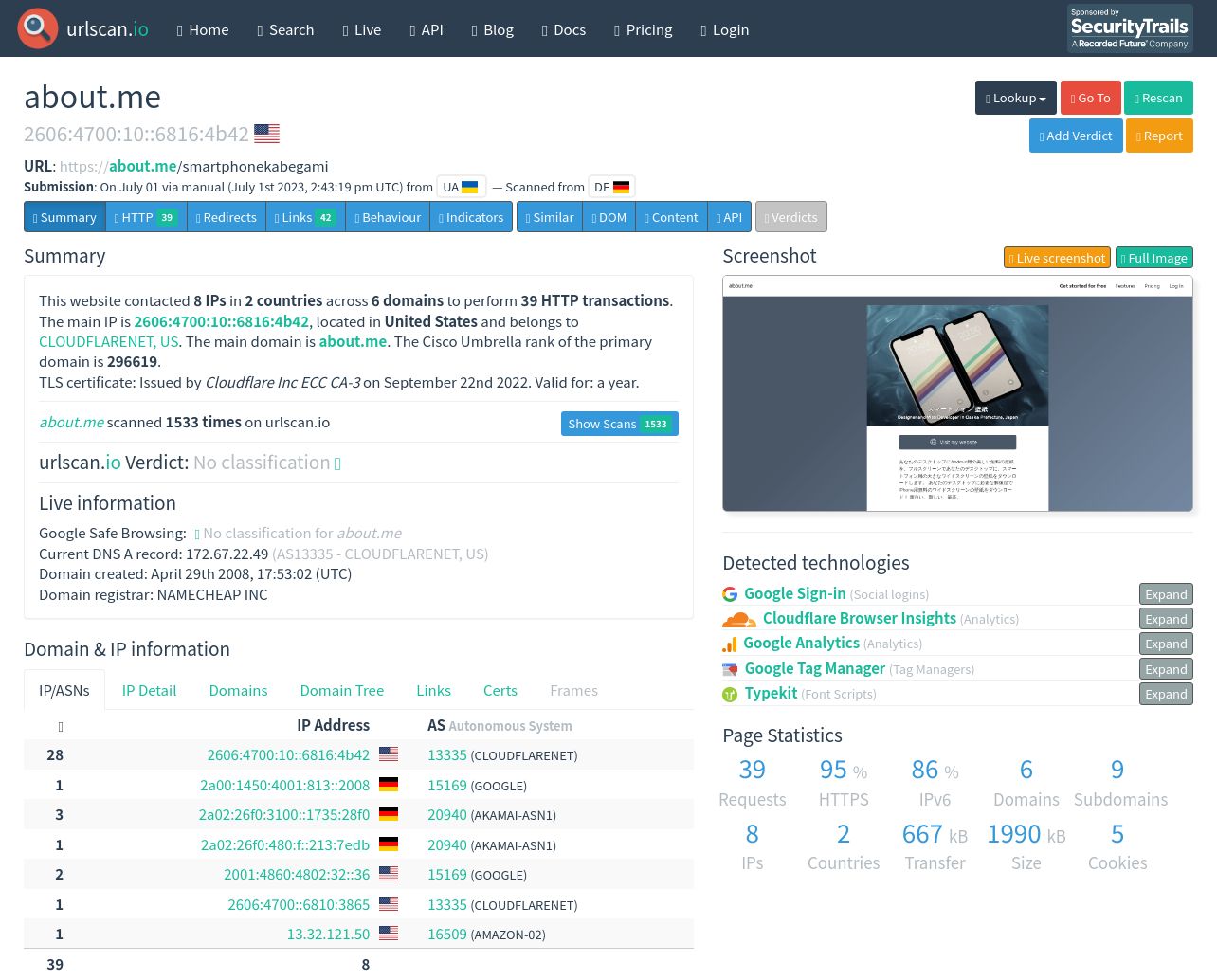This screenshot has width=1217, height=980.
Task: Open the Lookup dropdown menu
Action: click(1016, 98)
